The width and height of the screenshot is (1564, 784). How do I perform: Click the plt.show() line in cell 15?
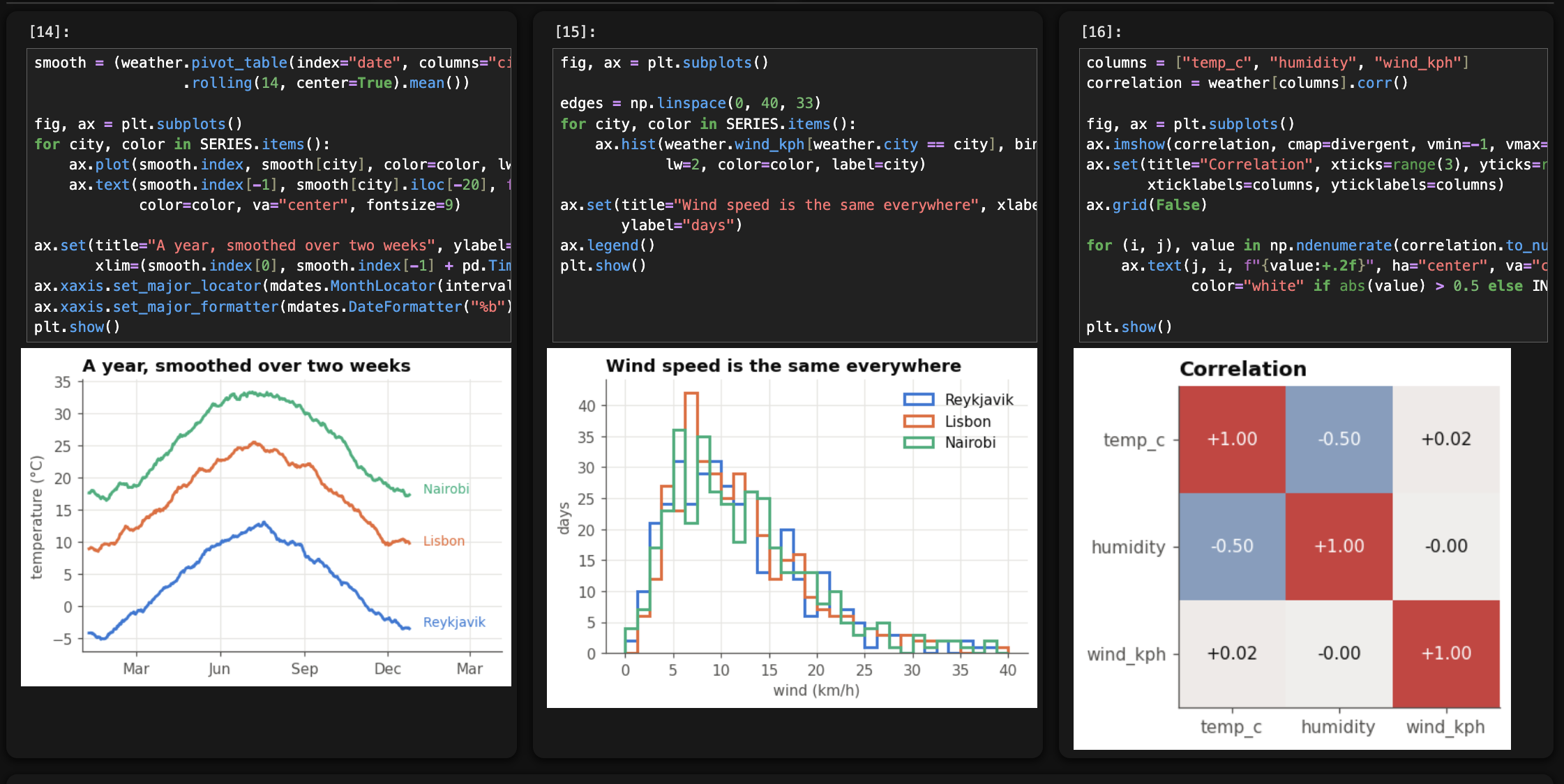pyautogui.click(x=603, y=266)
